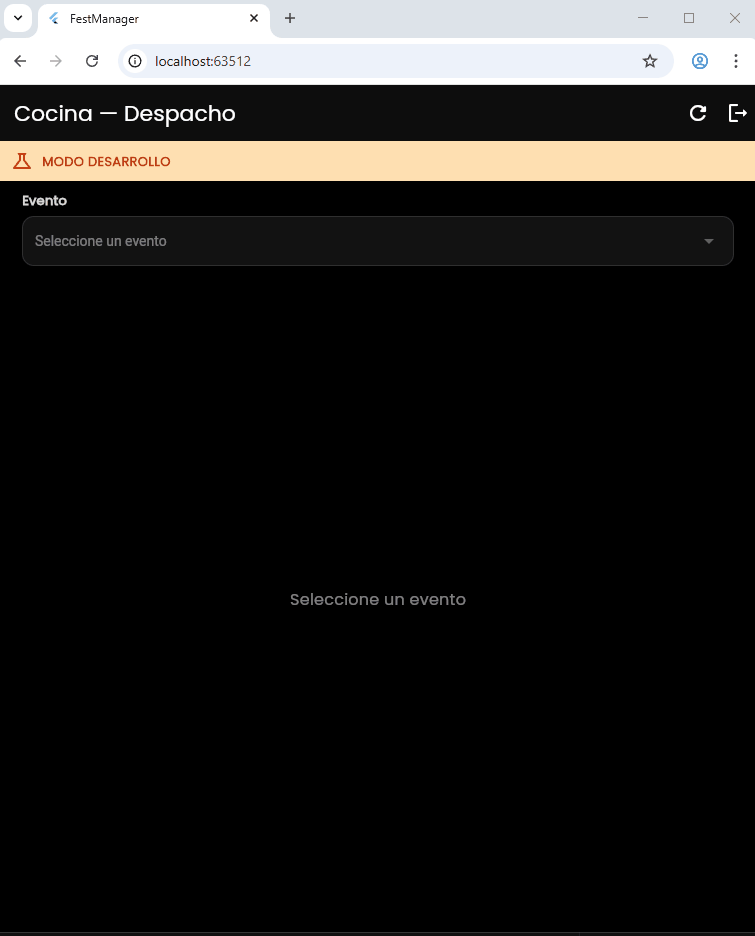Click the browser forward arrow
This screenshot has height=936, width=755.
56,61
